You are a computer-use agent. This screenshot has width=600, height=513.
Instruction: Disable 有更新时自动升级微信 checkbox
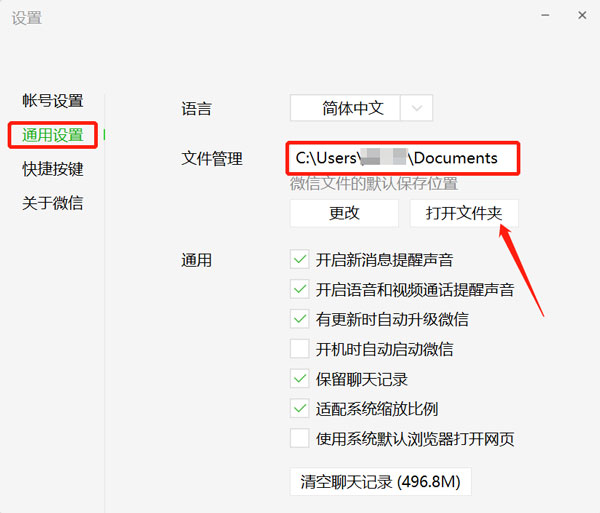click(300, 319)
